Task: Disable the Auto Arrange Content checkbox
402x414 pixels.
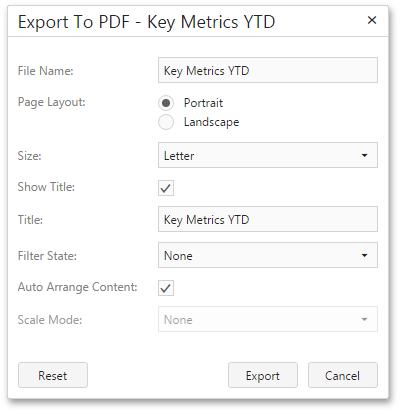Action: 166,288
